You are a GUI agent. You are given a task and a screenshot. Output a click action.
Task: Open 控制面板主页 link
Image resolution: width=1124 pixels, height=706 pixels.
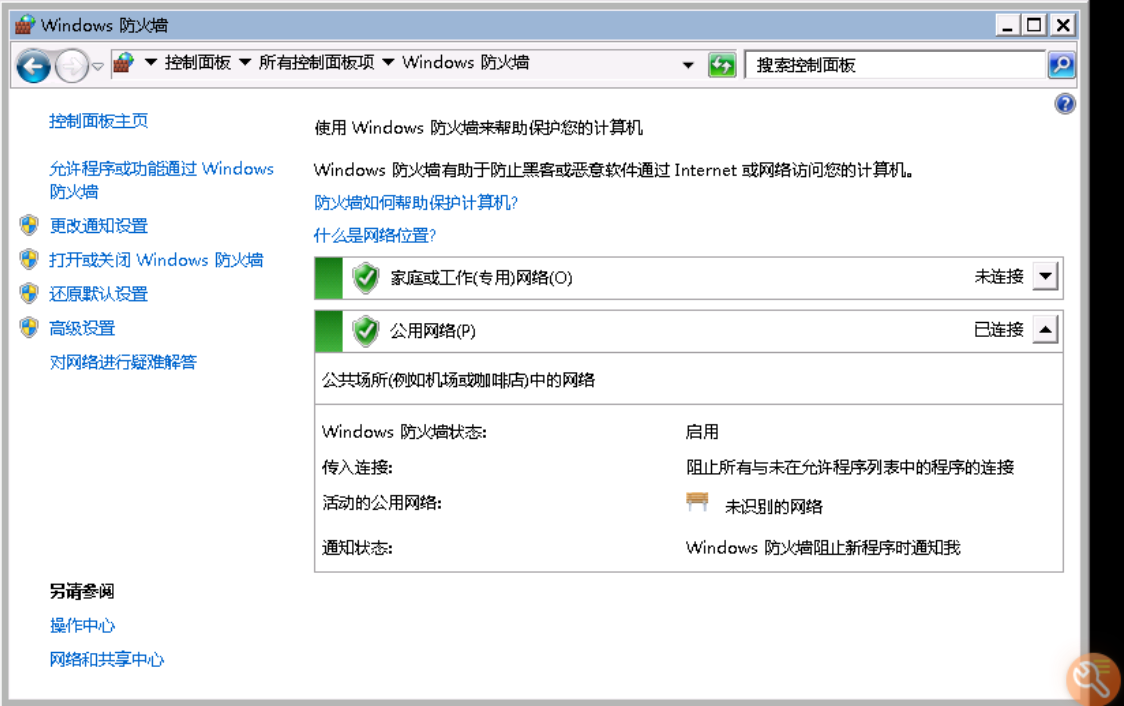coord(99,121)
